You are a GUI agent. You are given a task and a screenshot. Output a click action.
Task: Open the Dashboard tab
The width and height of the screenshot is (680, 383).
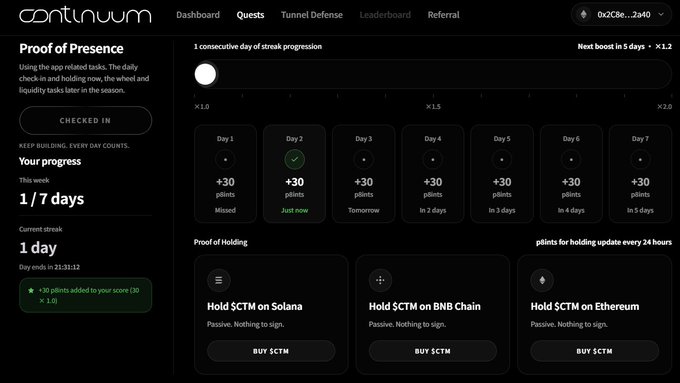point(198,15)
